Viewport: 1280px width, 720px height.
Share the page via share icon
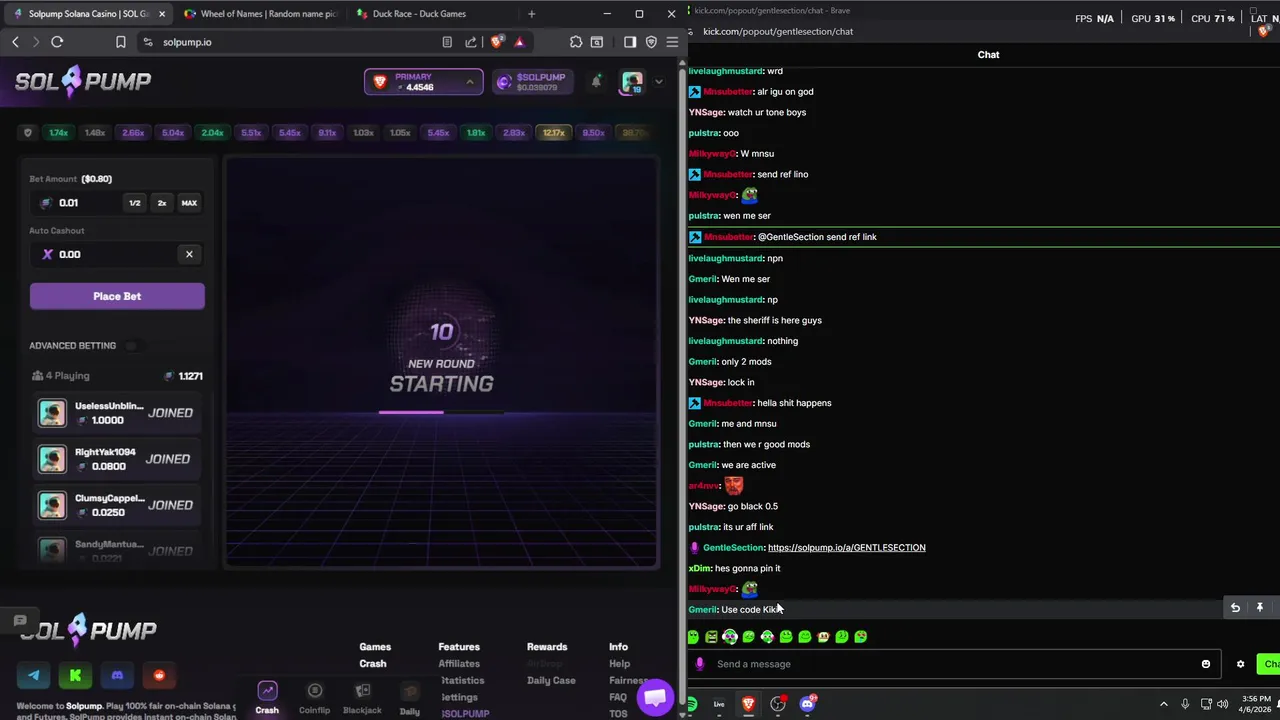point(471,42)
